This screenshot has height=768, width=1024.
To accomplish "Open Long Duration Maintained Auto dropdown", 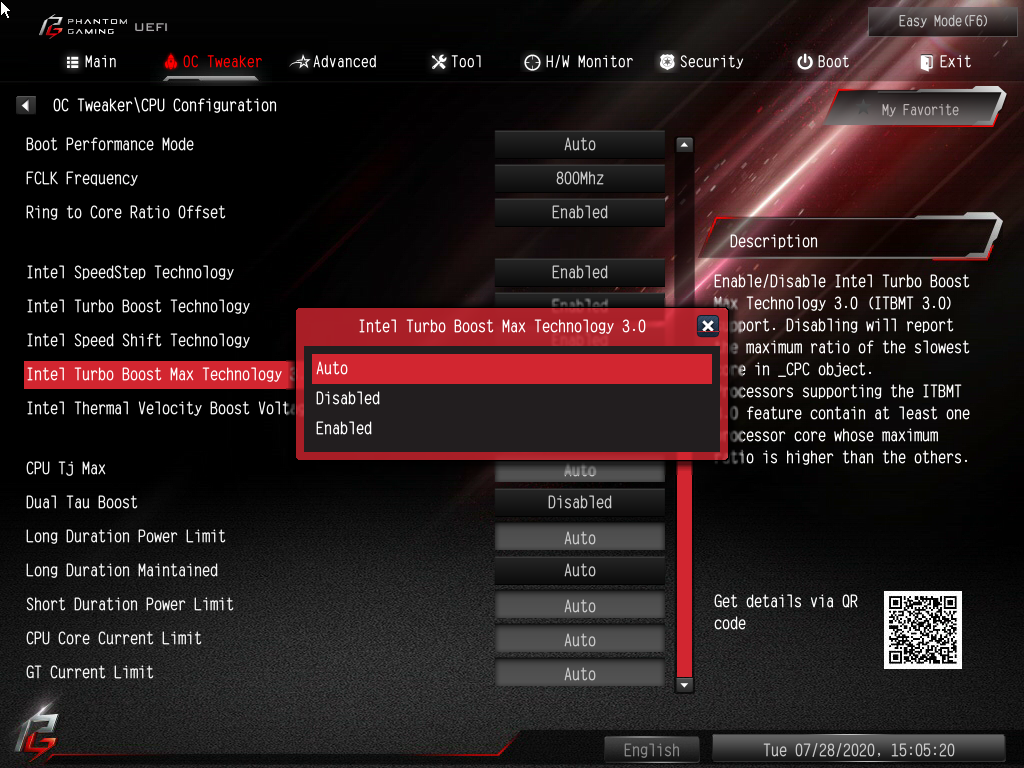I will pyautogui.click(x=579, y=570).
